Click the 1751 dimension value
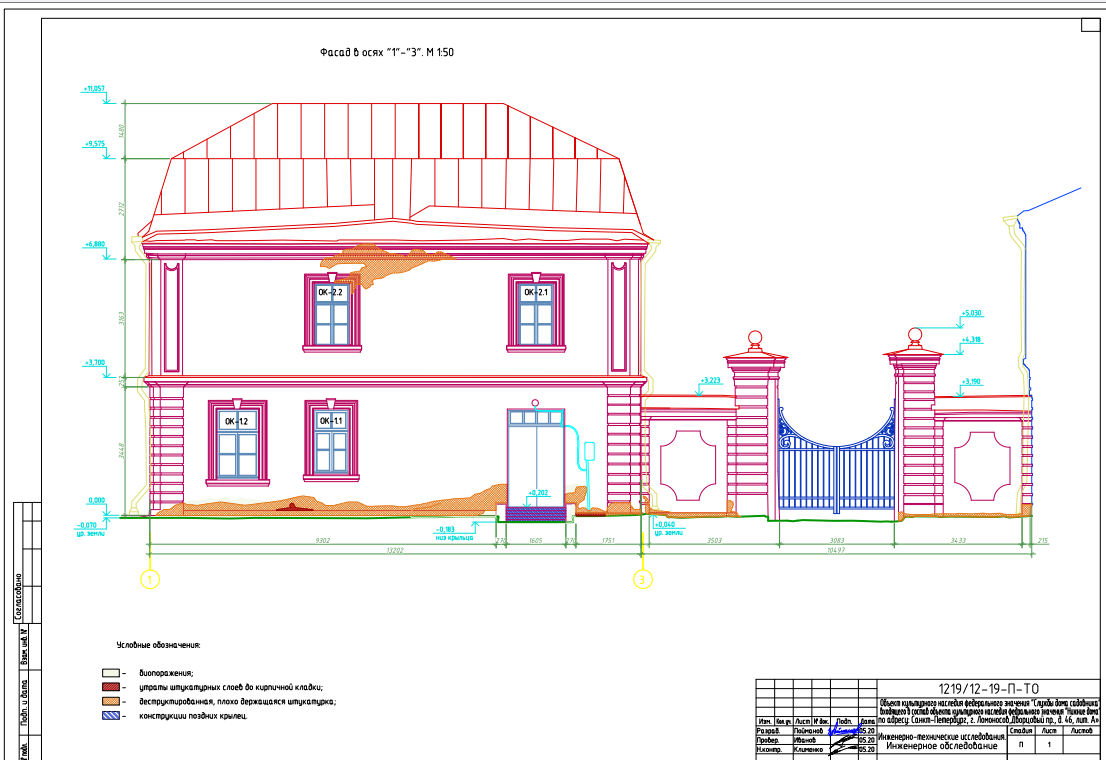Viewport: 1106px width, 760px height. [x=608, y=541]
